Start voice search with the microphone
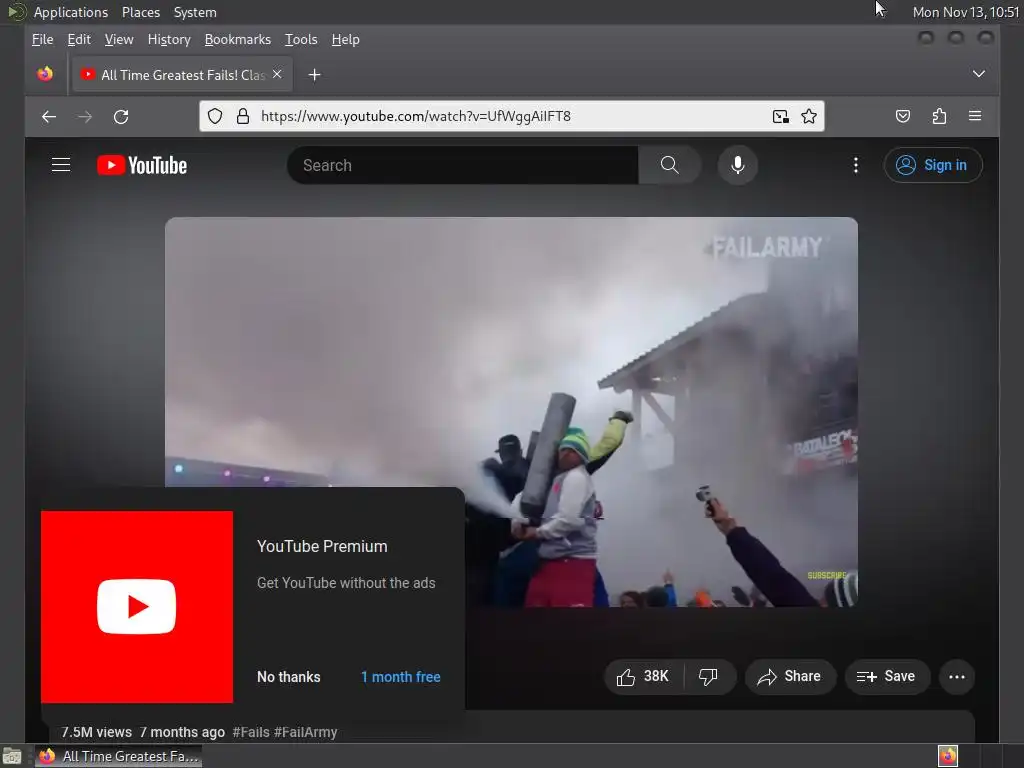This screenshot has height=768, width=1024. 737,165
